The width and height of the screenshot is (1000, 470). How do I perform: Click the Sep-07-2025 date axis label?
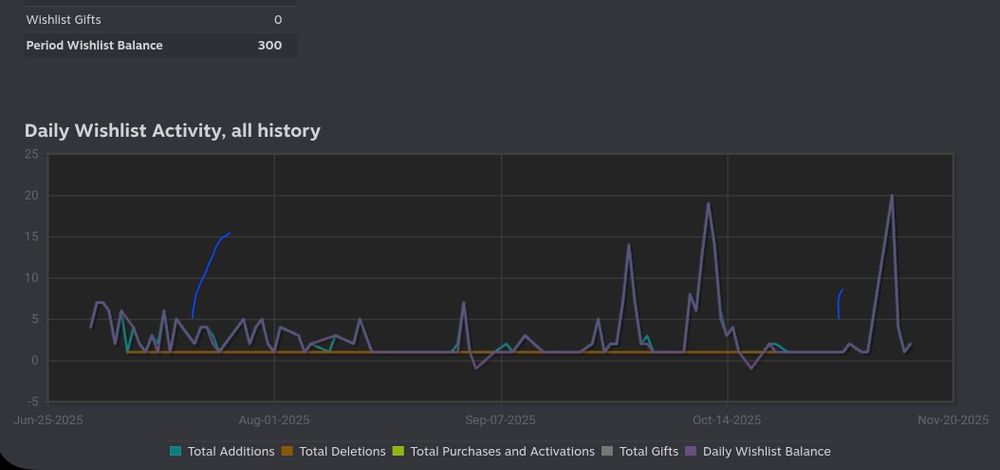pos(501,420)
